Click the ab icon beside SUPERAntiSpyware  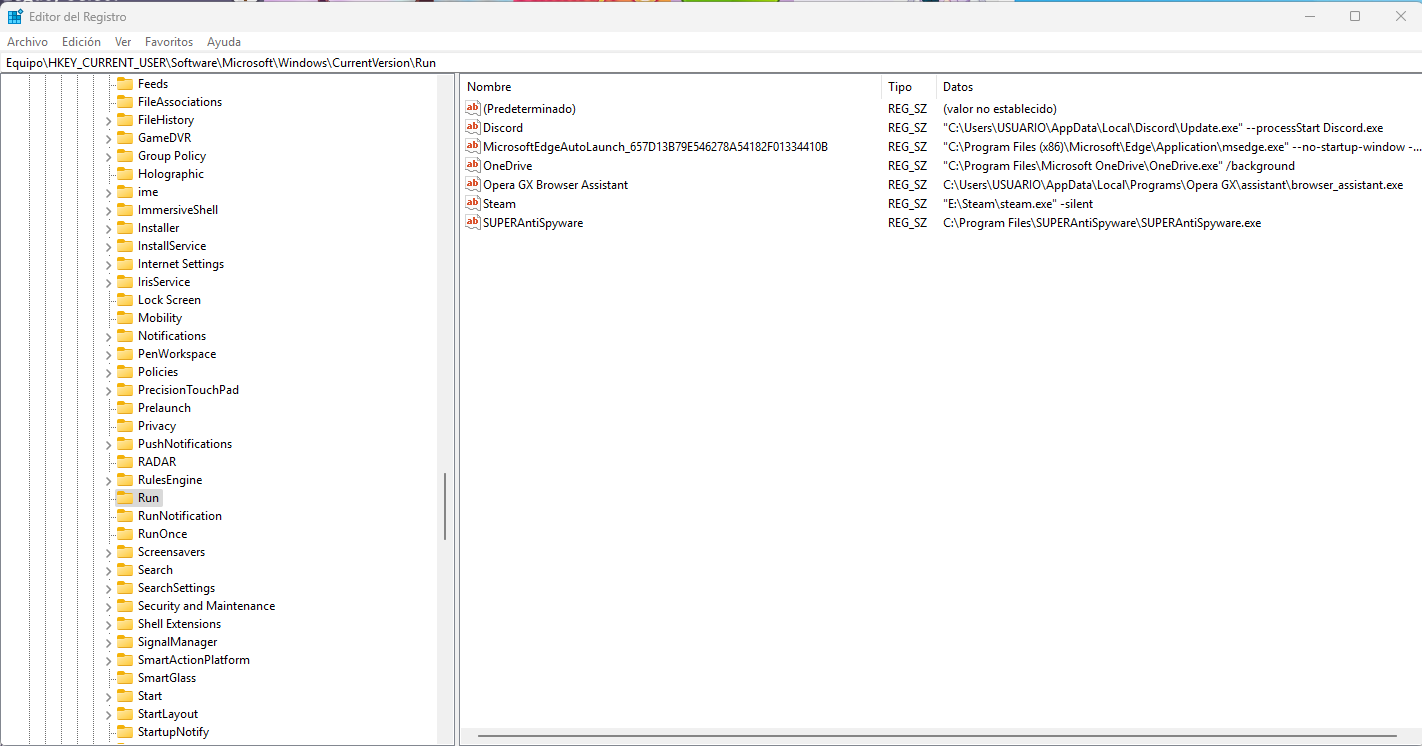(x=472, y=222)
